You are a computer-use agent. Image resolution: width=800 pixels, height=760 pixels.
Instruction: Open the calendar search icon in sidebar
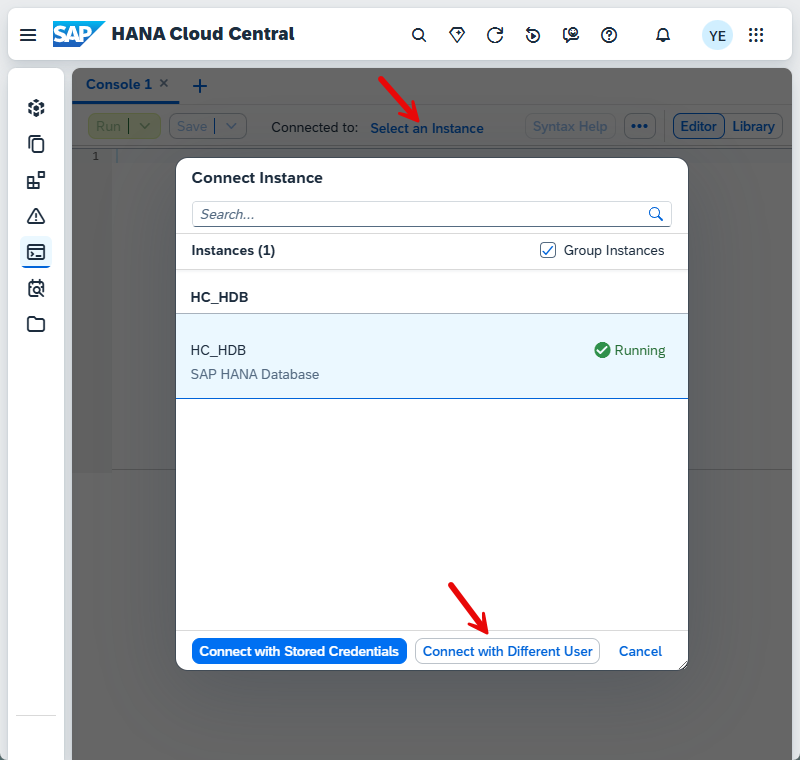click(36, 288)
